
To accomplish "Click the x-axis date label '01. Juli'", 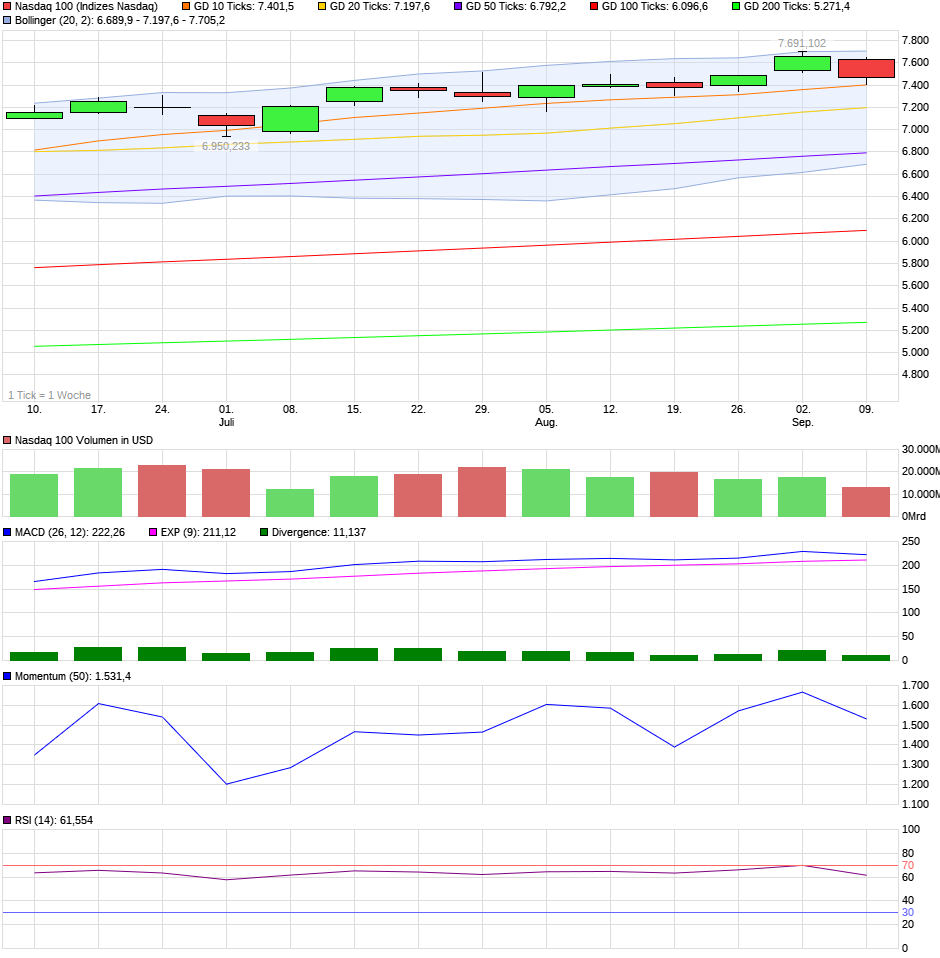I will pos(226,415).
